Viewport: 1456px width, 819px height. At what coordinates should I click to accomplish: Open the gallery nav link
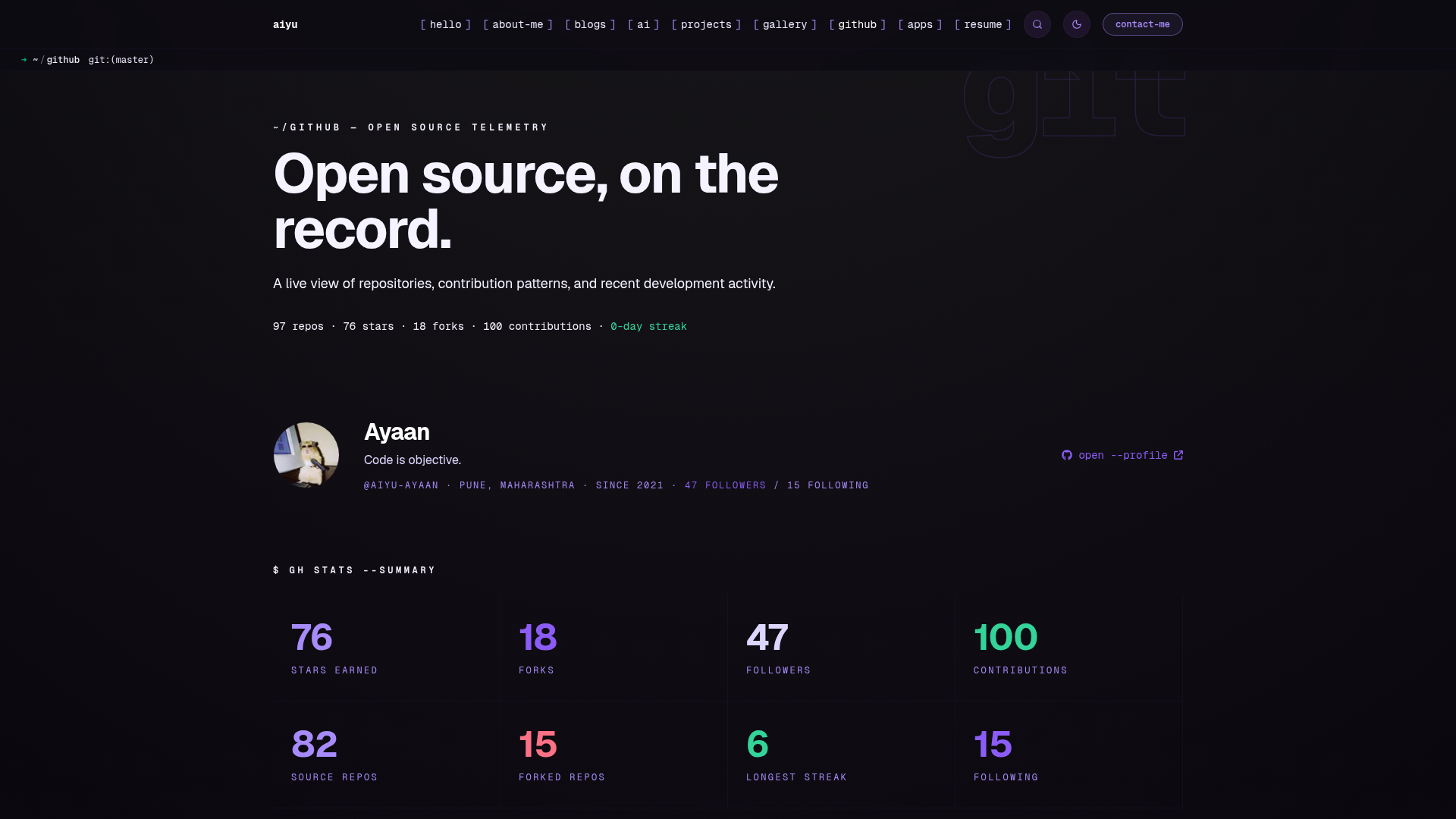(785, 24)
